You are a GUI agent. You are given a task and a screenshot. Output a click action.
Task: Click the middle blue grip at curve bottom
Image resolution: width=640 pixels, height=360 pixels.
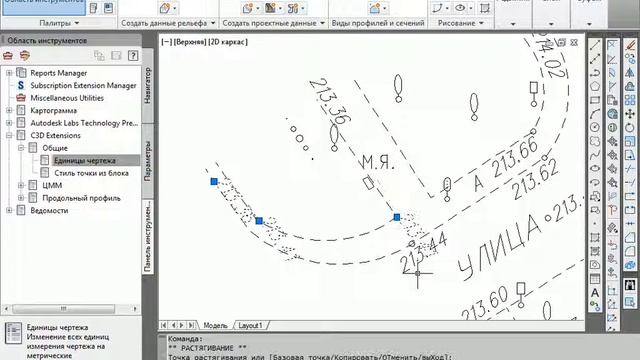click(x=259, y=221)
